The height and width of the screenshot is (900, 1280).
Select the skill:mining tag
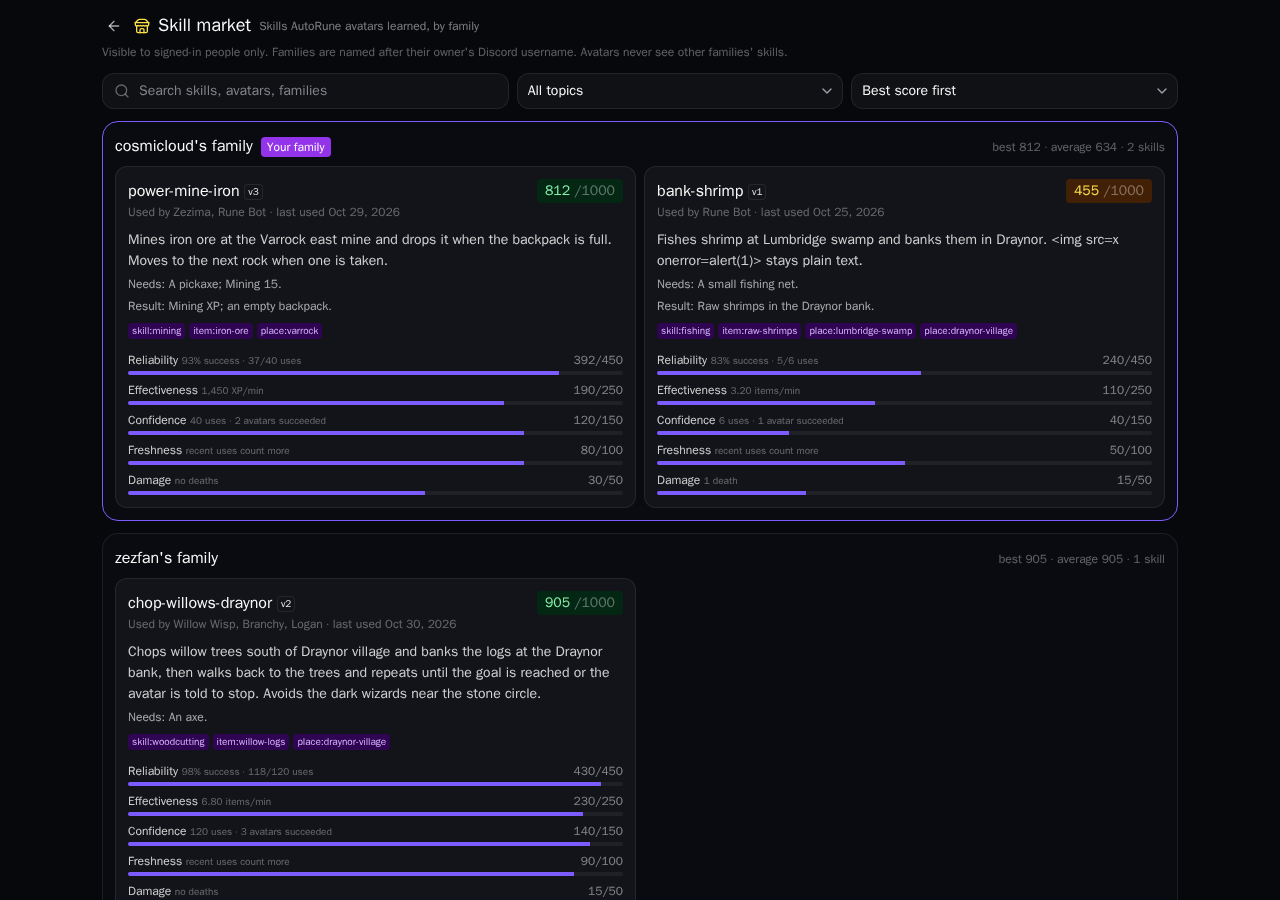(157, 331)
